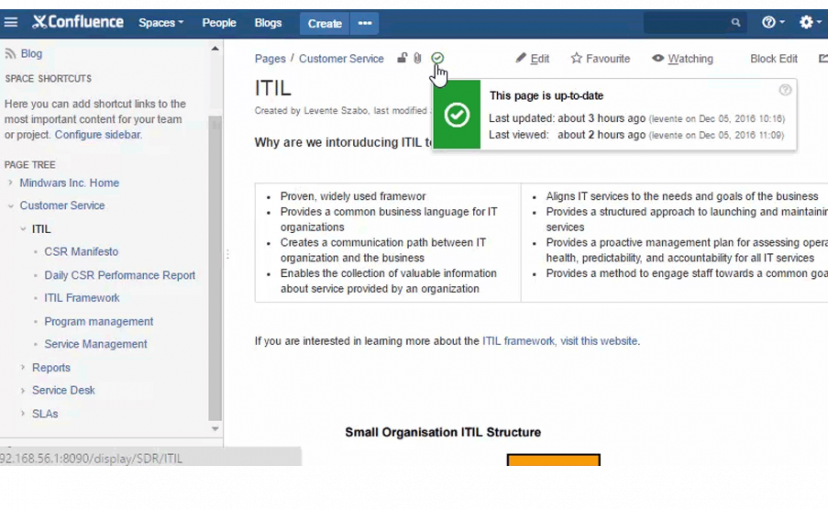The height and width of the screenshot is (510, 828).
Task: Expand the Mindwars Inc. Home tree node
Action: tap(10, 183)
